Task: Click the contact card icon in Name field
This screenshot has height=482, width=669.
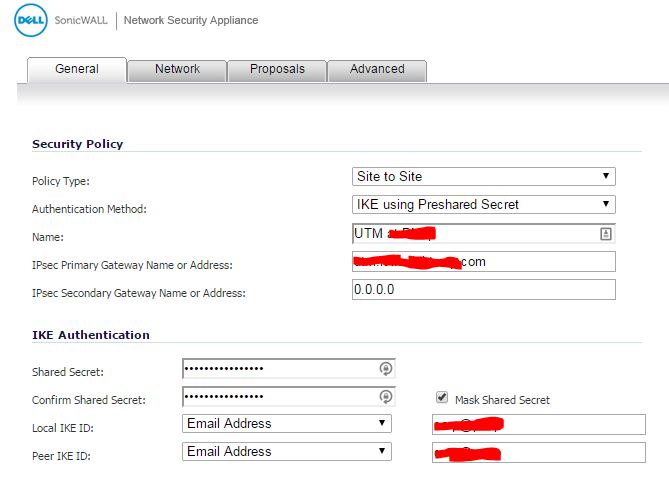Action: coord(605,234)
